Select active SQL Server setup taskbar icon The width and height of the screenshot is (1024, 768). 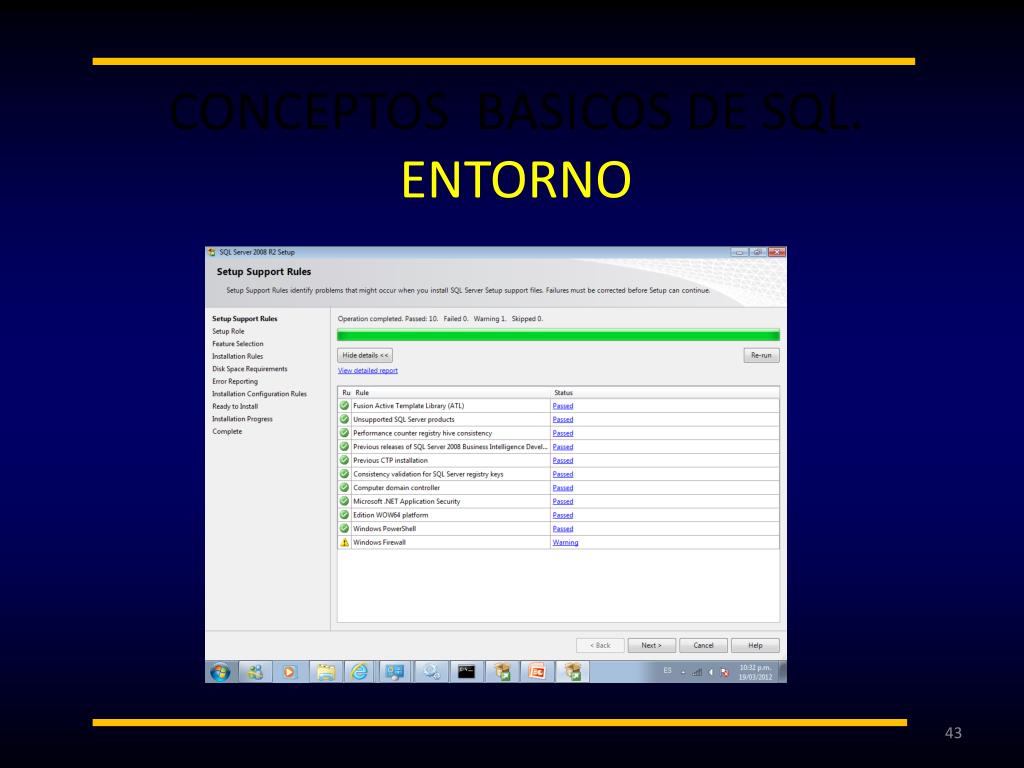click(572, 671)
